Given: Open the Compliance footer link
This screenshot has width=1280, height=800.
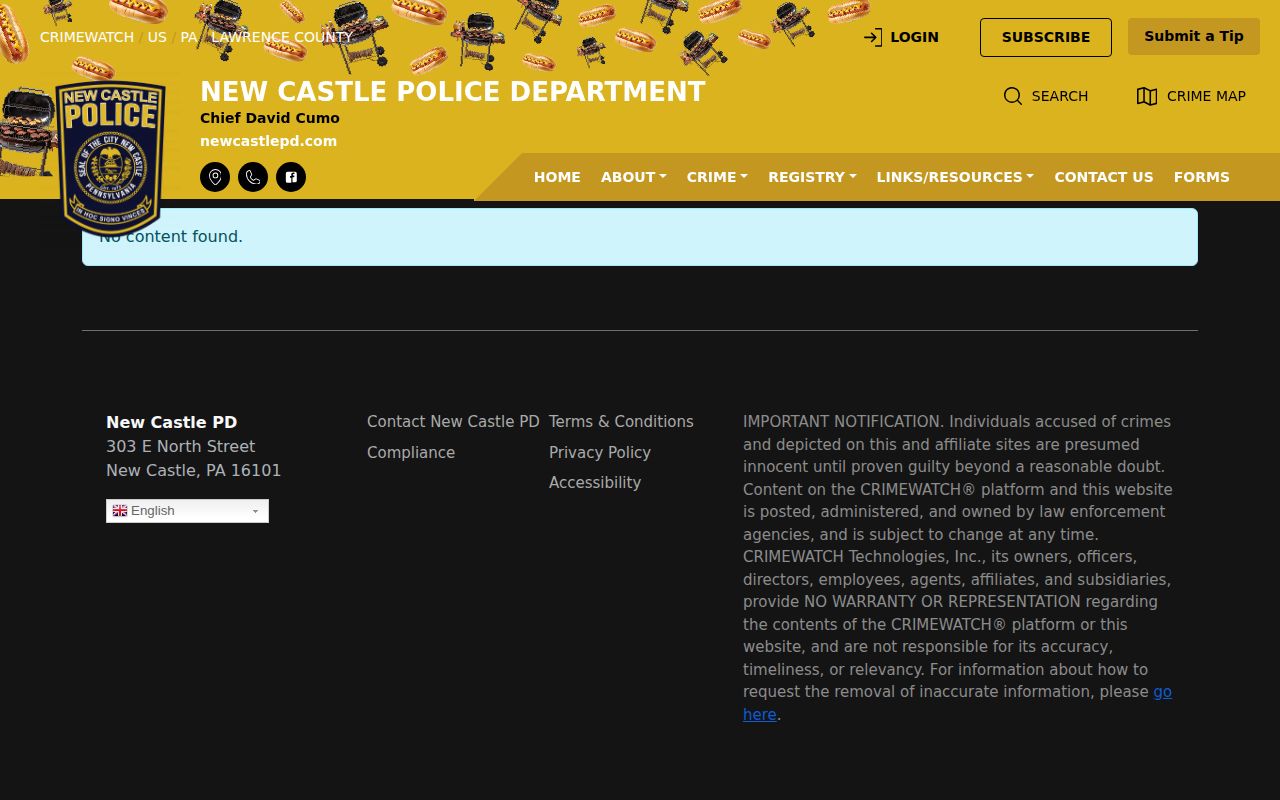Looking at the screenshot, I should click(x=411, y=452).
